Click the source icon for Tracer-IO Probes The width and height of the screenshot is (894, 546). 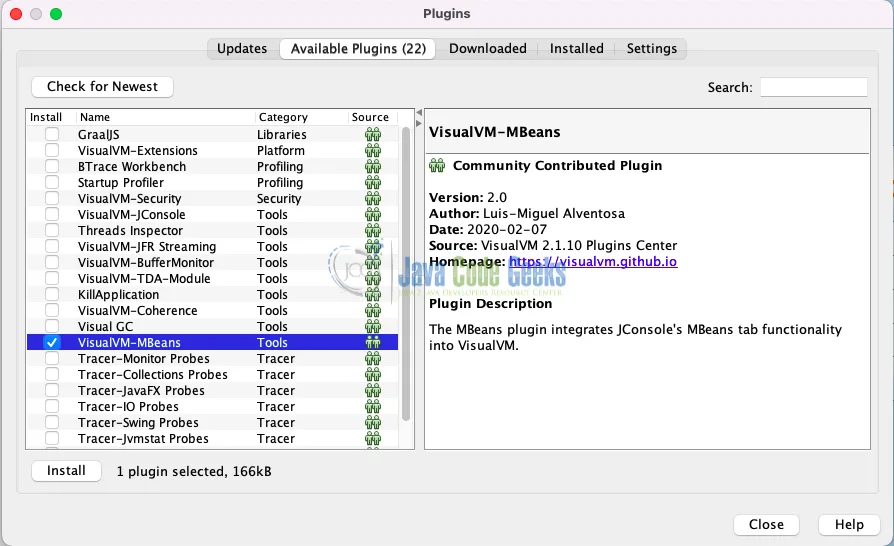pos(373,406)
